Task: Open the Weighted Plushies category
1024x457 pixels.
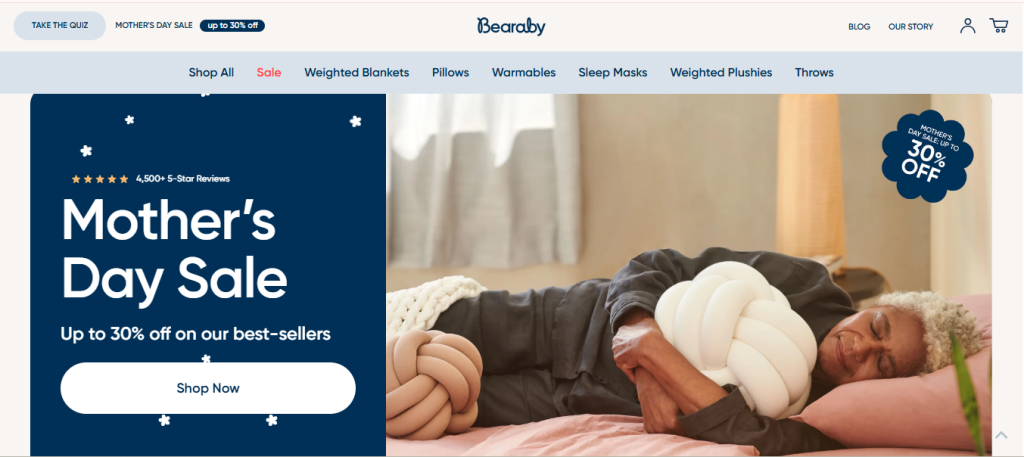Action: point(721,72)
